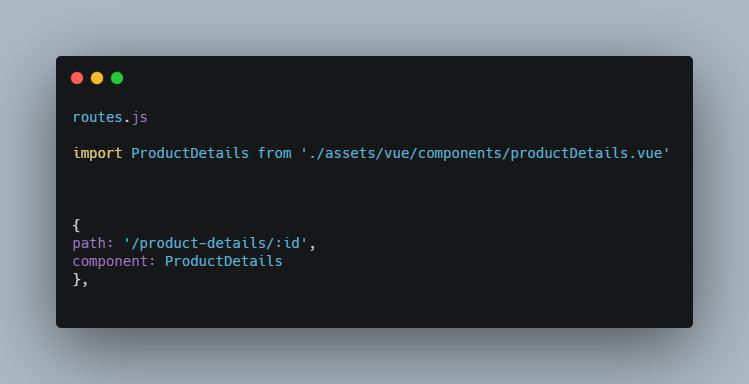Image resolution: width=749 pixels, height=384 pixels.
Task: Click the import keyword
Action: coord(97,153)
